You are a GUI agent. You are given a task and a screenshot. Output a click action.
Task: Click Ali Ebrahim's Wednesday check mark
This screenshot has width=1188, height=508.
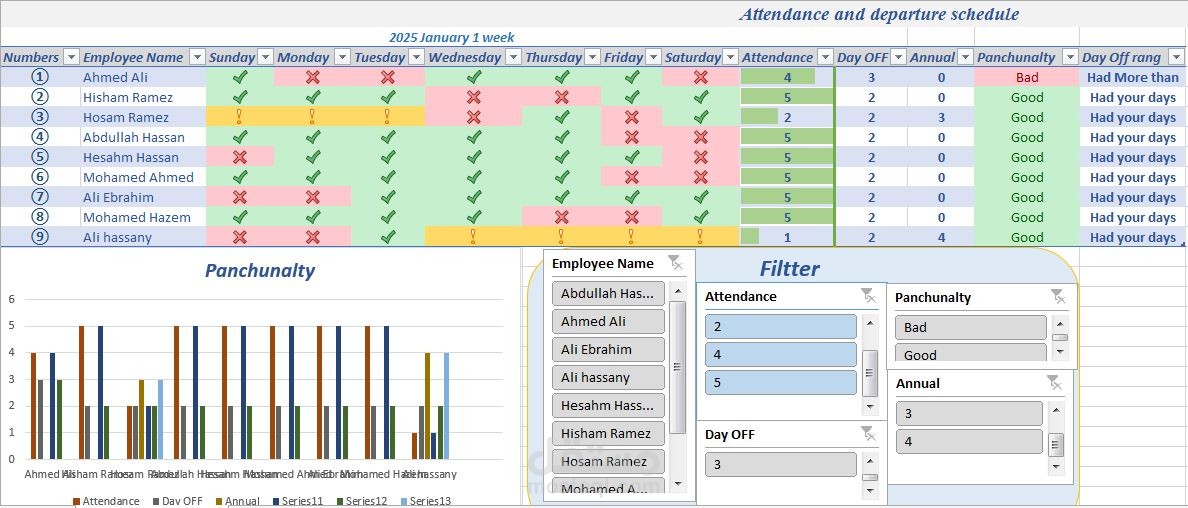(x=474, y=197)
